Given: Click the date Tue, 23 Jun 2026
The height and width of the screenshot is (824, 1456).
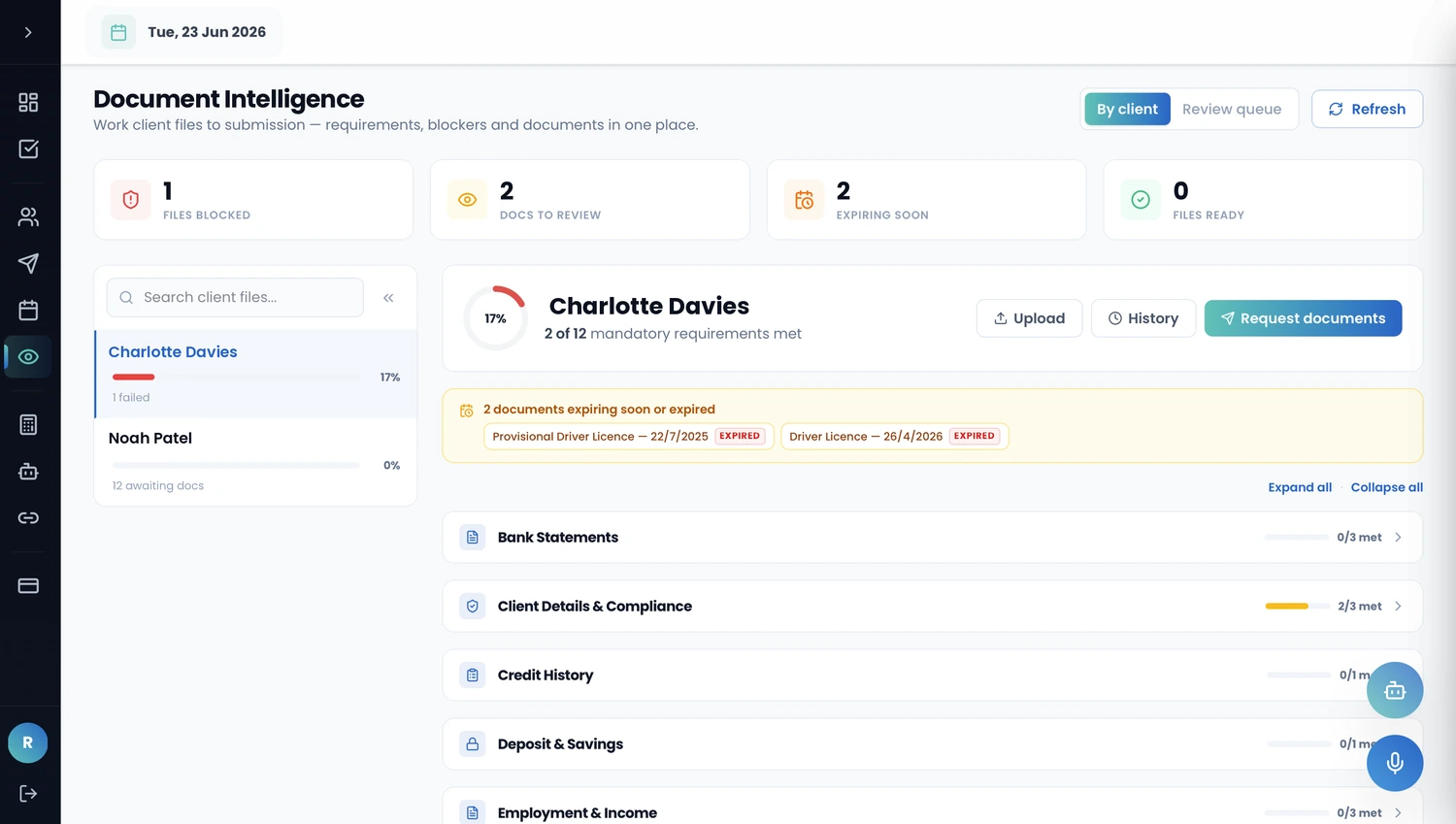Looking at the screenshot, I should pyautogui.click(x=207, y=32).
